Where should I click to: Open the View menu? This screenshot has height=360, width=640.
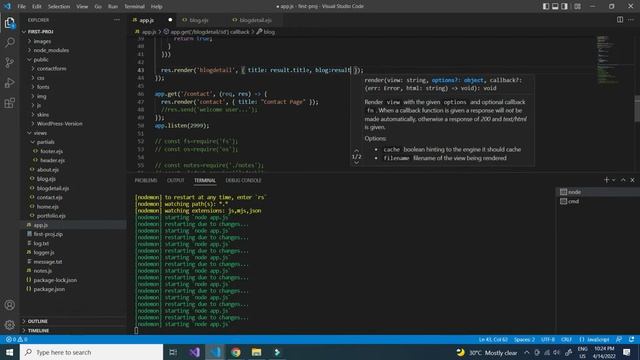click(x=82, y=7)
